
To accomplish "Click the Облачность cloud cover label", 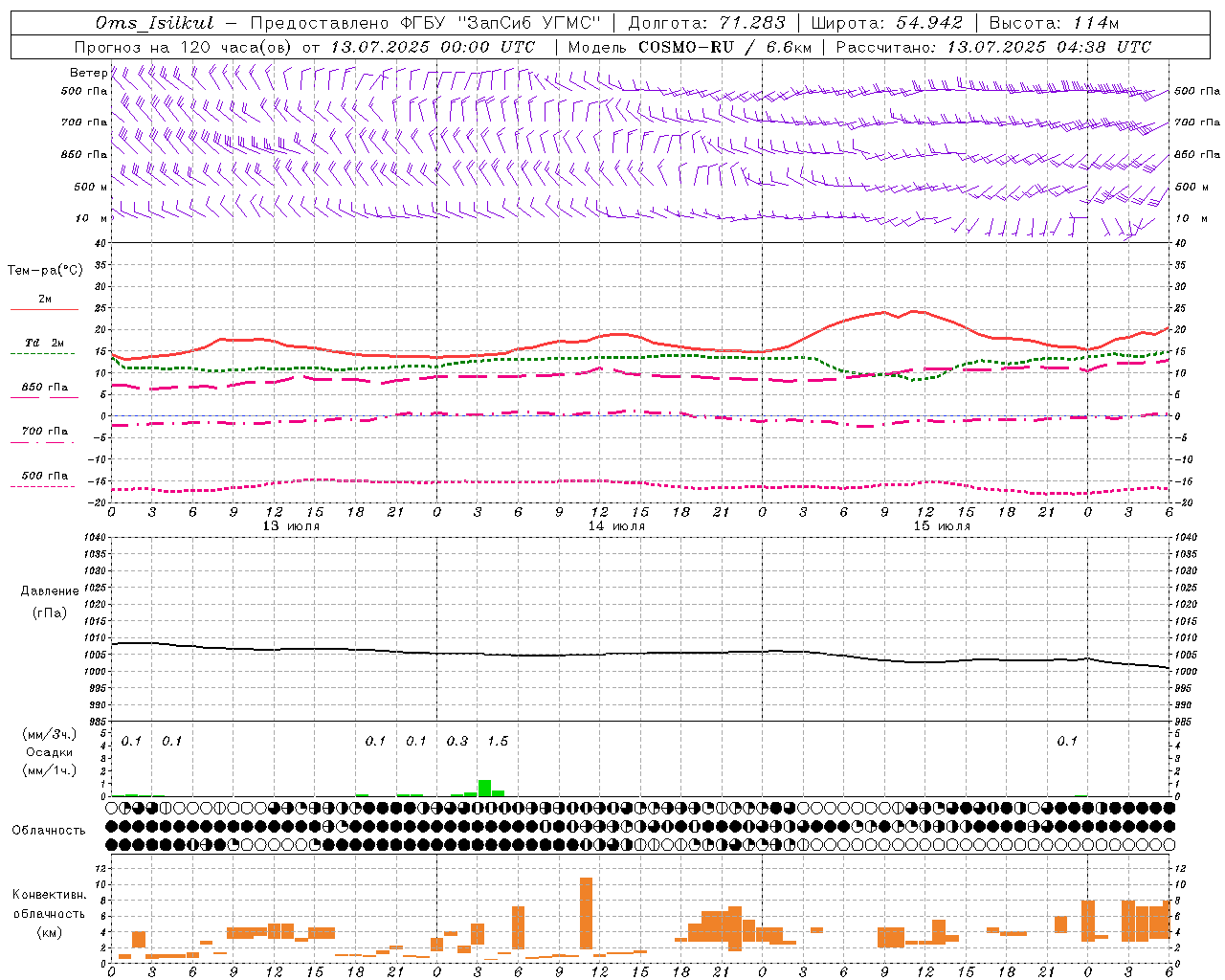I will (49, 830).
